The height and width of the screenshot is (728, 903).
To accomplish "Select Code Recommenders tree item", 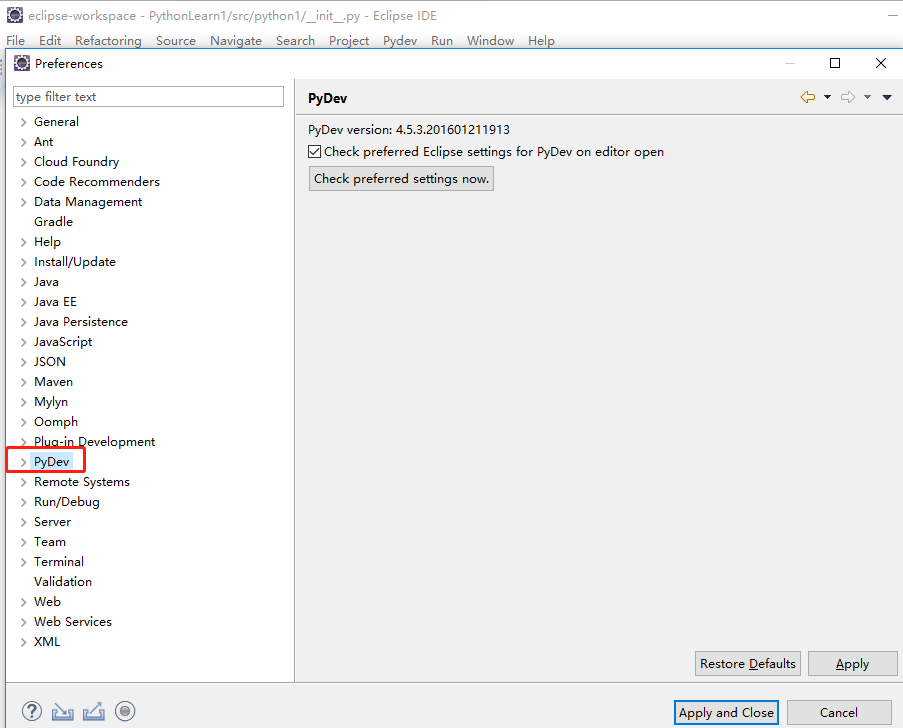I will [97, 181].
